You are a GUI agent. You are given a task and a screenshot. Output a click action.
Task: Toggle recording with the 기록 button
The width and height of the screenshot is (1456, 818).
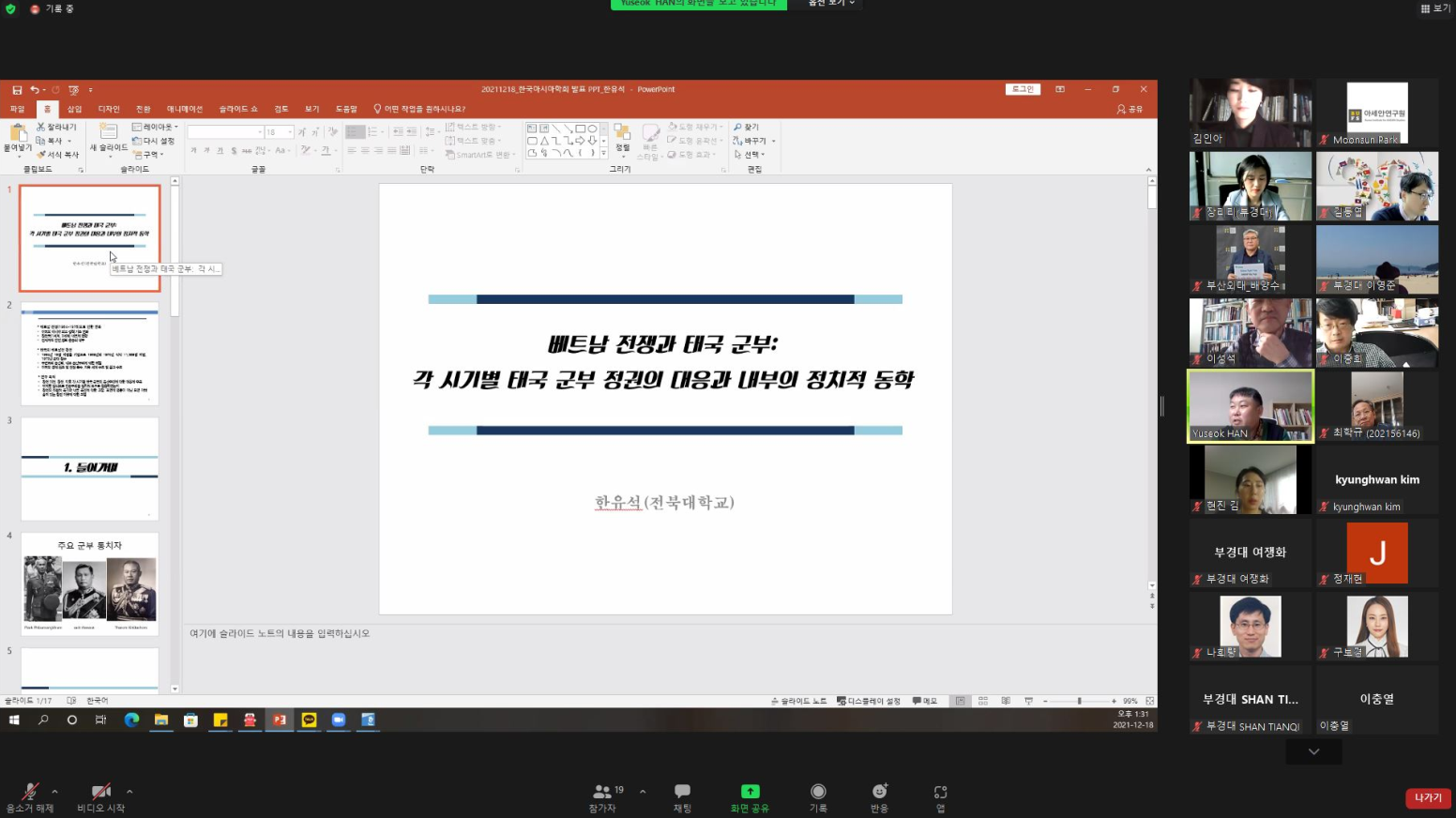point(818,793)
